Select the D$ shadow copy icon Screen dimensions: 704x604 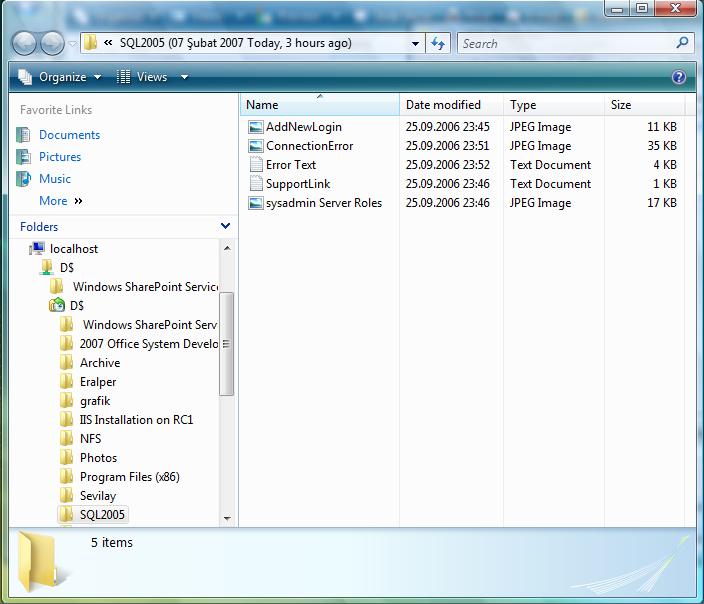pyautogui.click(x=57, y=305)
